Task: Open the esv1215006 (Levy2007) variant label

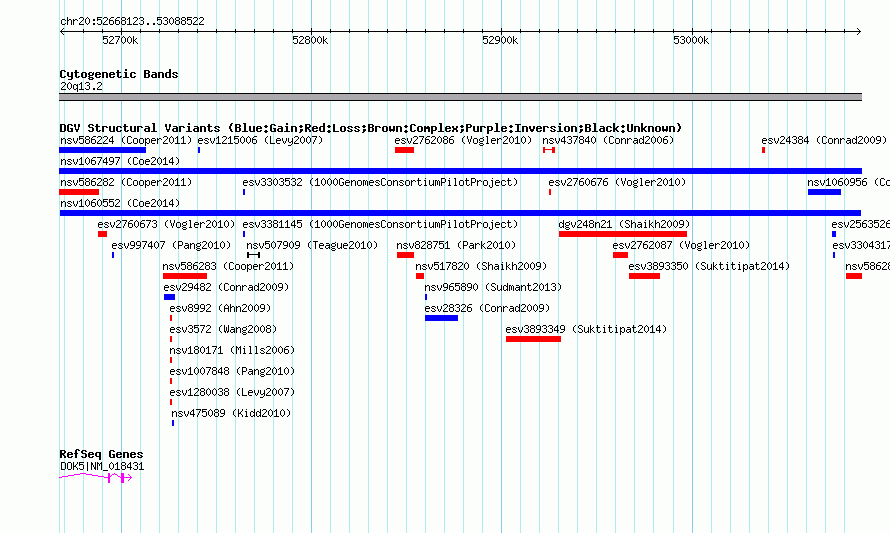Action: click(x=260, y=140)
